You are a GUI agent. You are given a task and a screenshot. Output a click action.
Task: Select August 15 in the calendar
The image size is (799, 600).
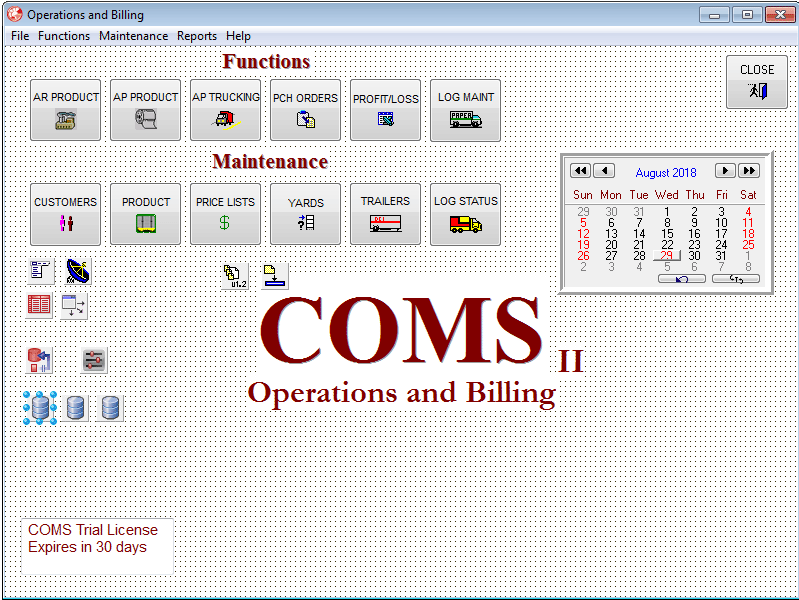[x=667, y=233]
